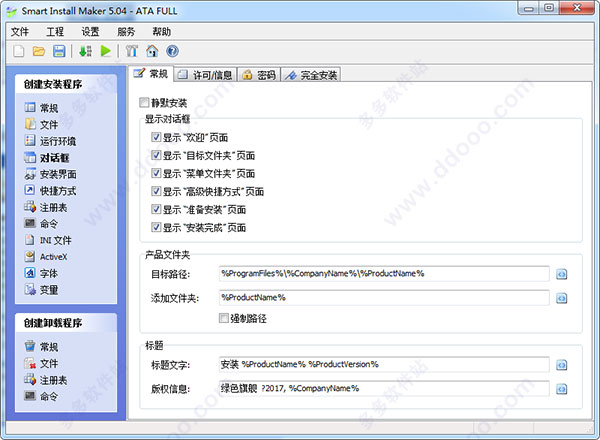Select 常规 under 创建卸载程序
Screen dimensions: 600x440
41,347
